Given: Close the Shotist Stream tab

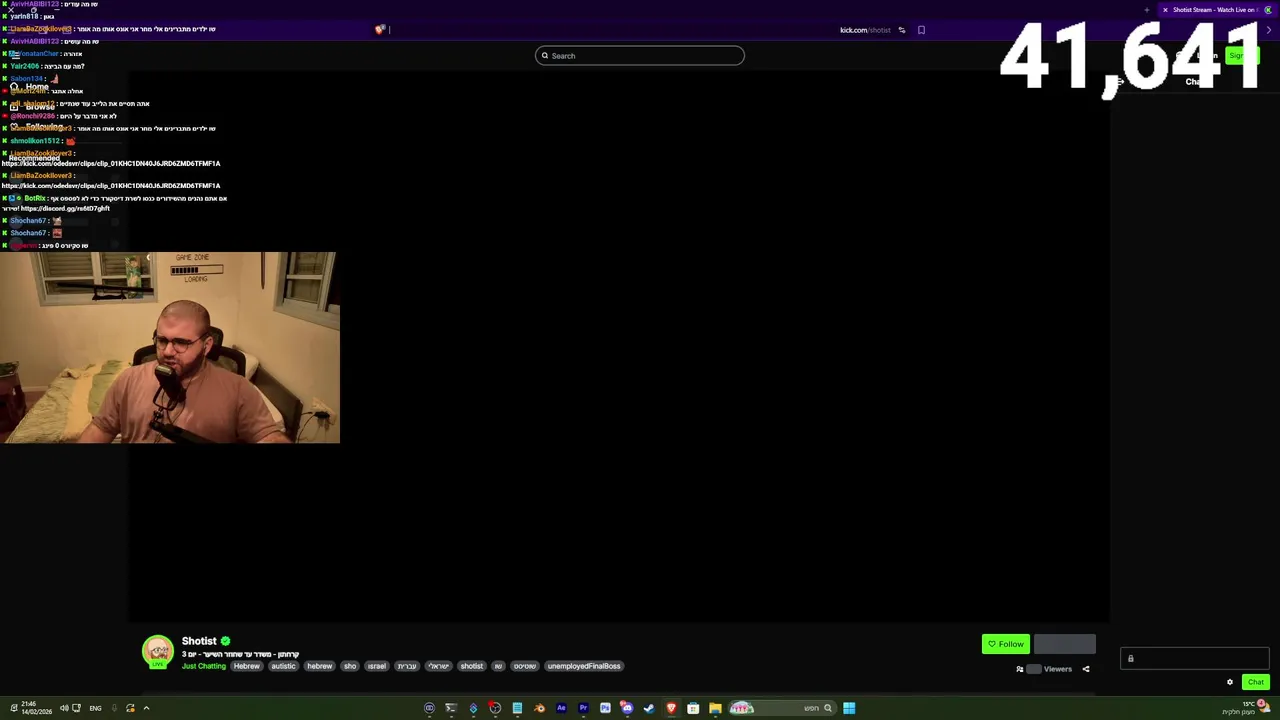Looking at the screenshot, I should click(x=1165, y=10).
